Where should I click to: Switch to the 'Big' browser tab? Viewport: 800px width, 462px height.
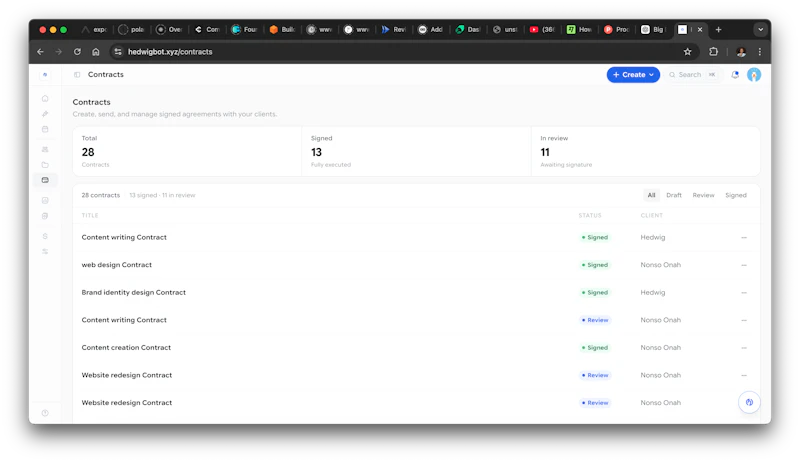coord(654,30)
